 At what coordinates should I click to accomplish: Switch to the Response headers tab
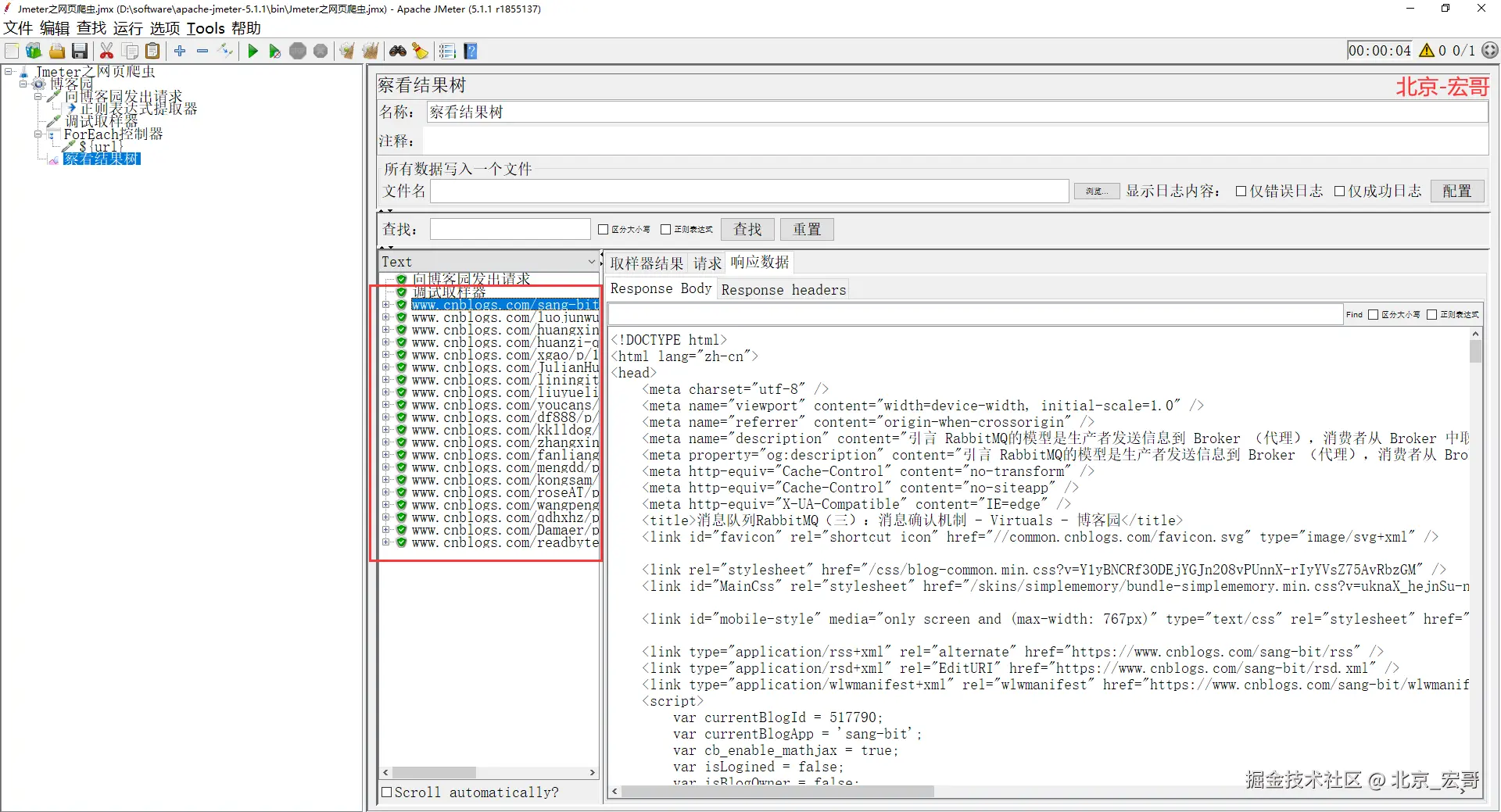(x=783, y=290)
